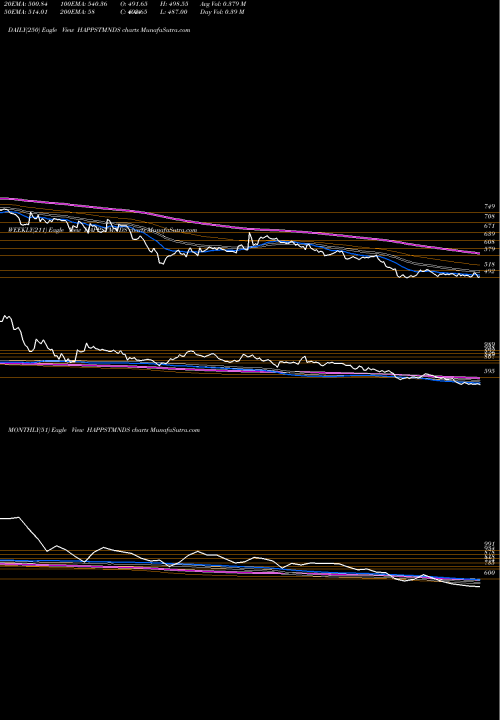
Task: Click the 608 price level label
Action: pos(489,242)
